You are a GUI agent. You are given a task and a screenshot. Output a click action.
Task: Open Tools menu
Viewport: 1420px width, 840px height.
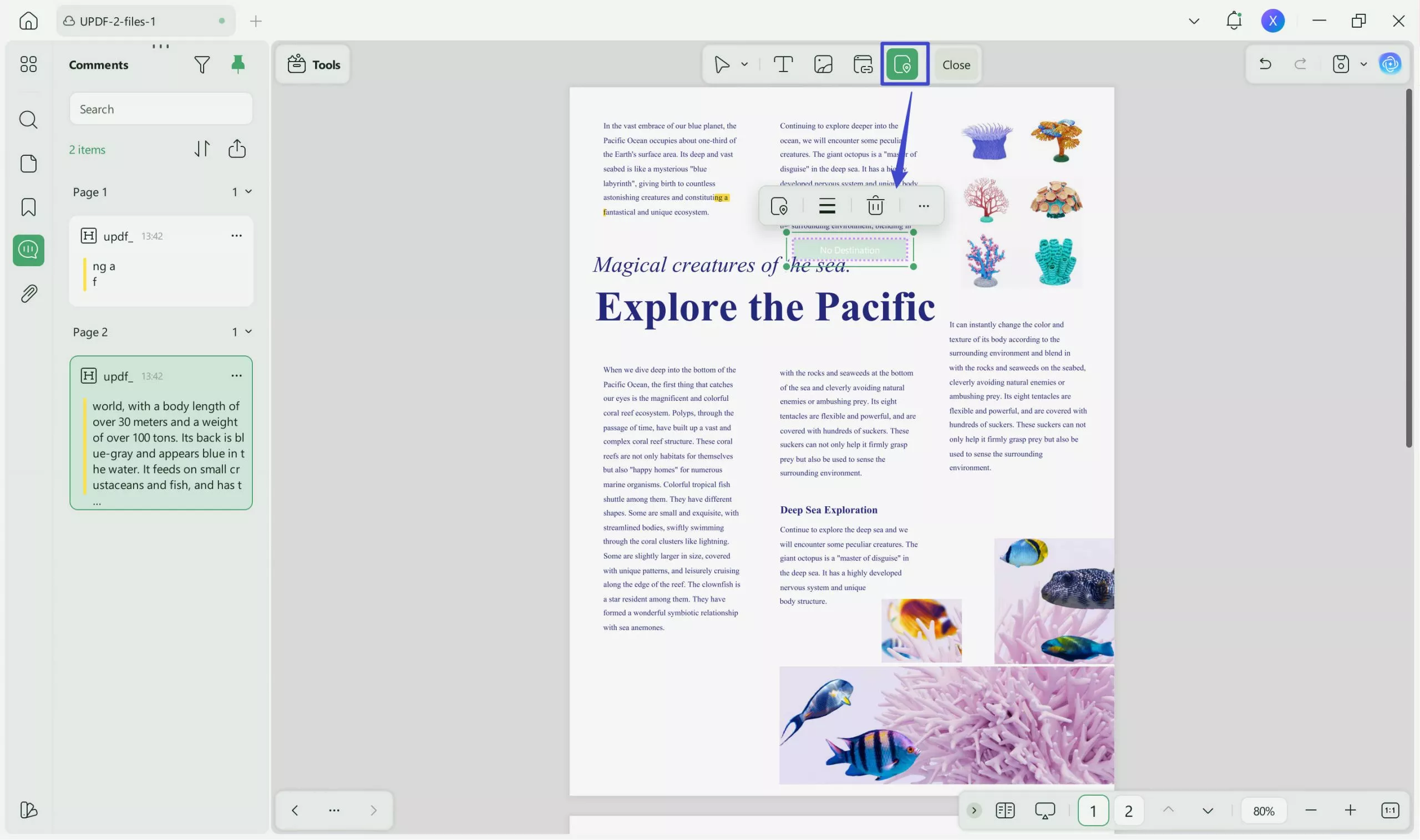coord(313,64)
